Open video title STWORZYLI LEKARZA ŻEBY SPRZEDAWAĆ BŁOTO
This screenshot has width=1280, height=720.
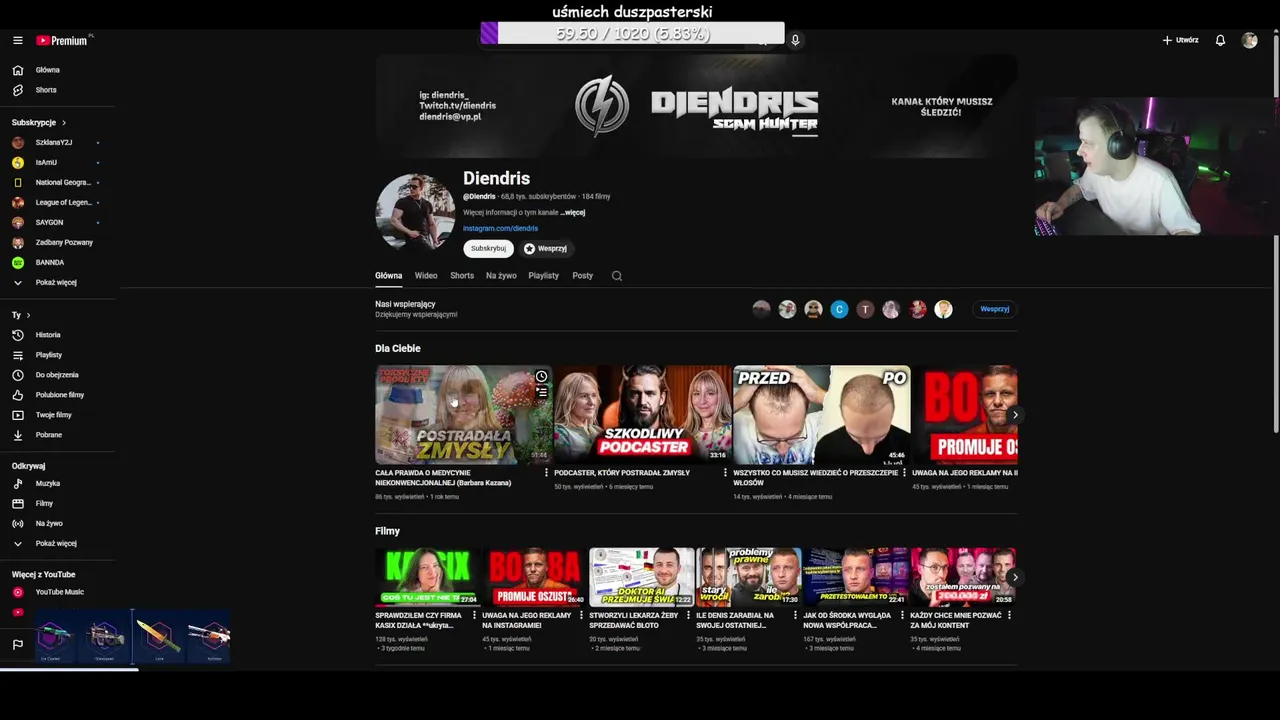click(x=634, y=620)
